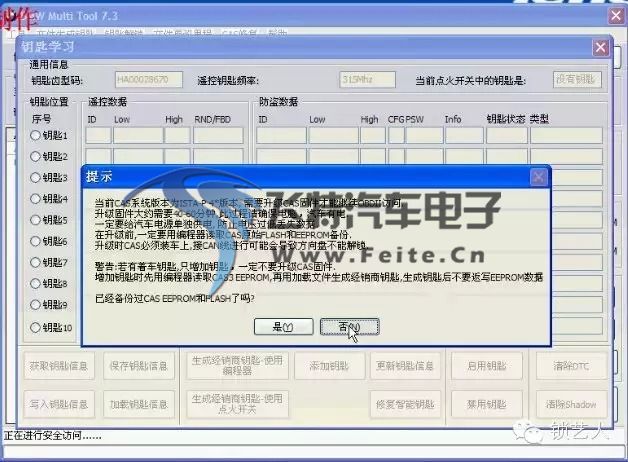
Task: Click the 遥控数据 group label
Action: (x=107, y=102)
